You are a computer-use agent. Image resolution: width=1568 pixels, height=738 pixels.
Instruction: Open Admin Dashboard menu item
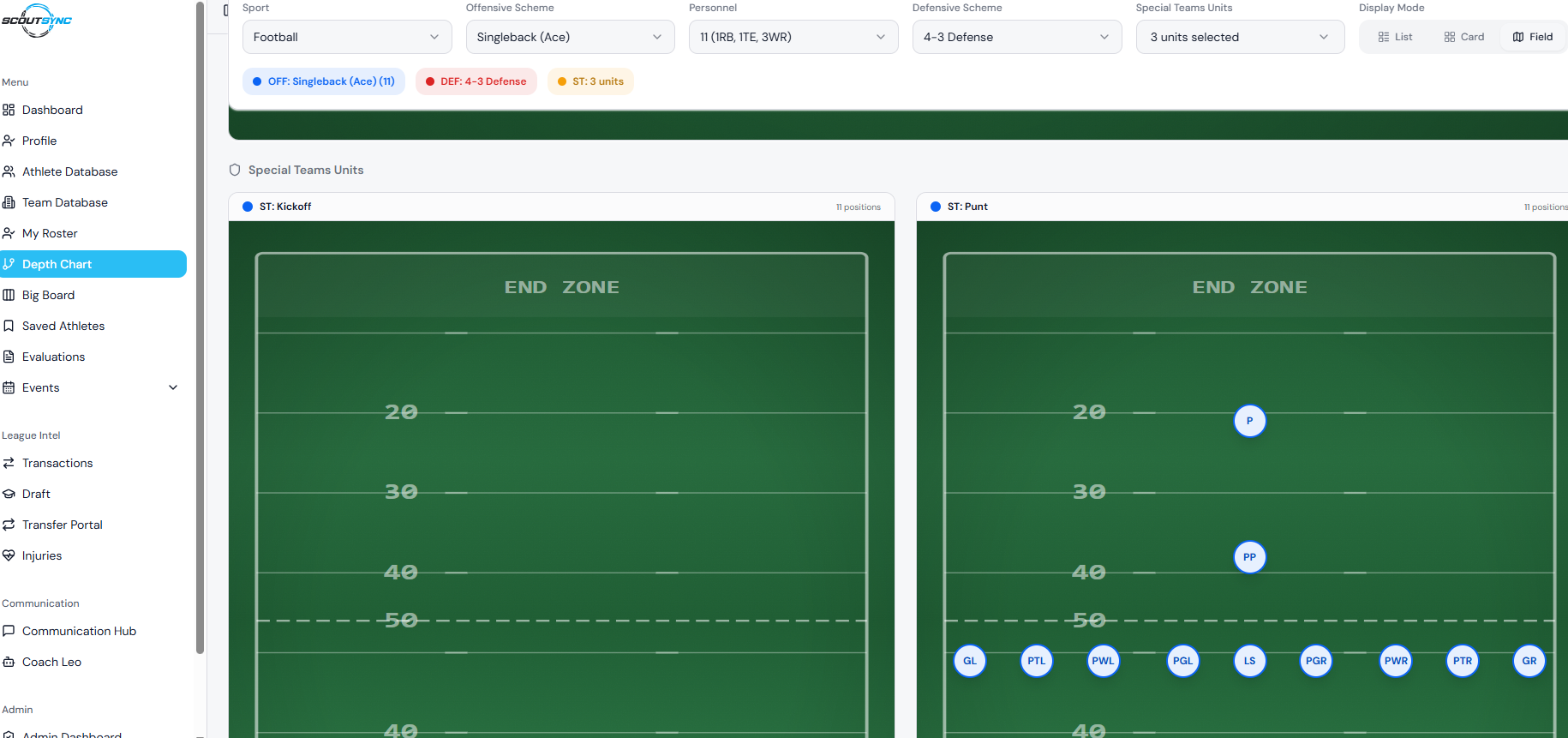pyautogui.click(x=93, y=733)
